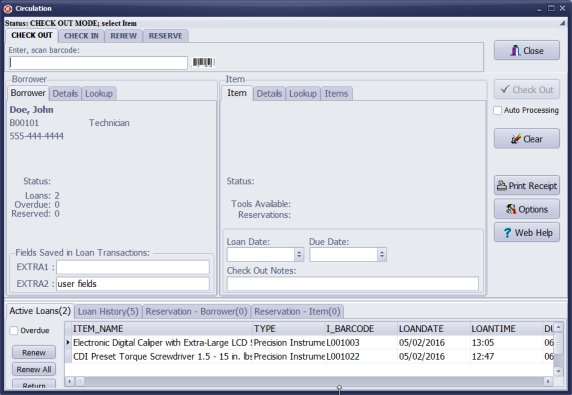The height and width of the screenshot is (395, 572).
Task: Click borrower name Doe, John
Action: (x=32, y=110)
